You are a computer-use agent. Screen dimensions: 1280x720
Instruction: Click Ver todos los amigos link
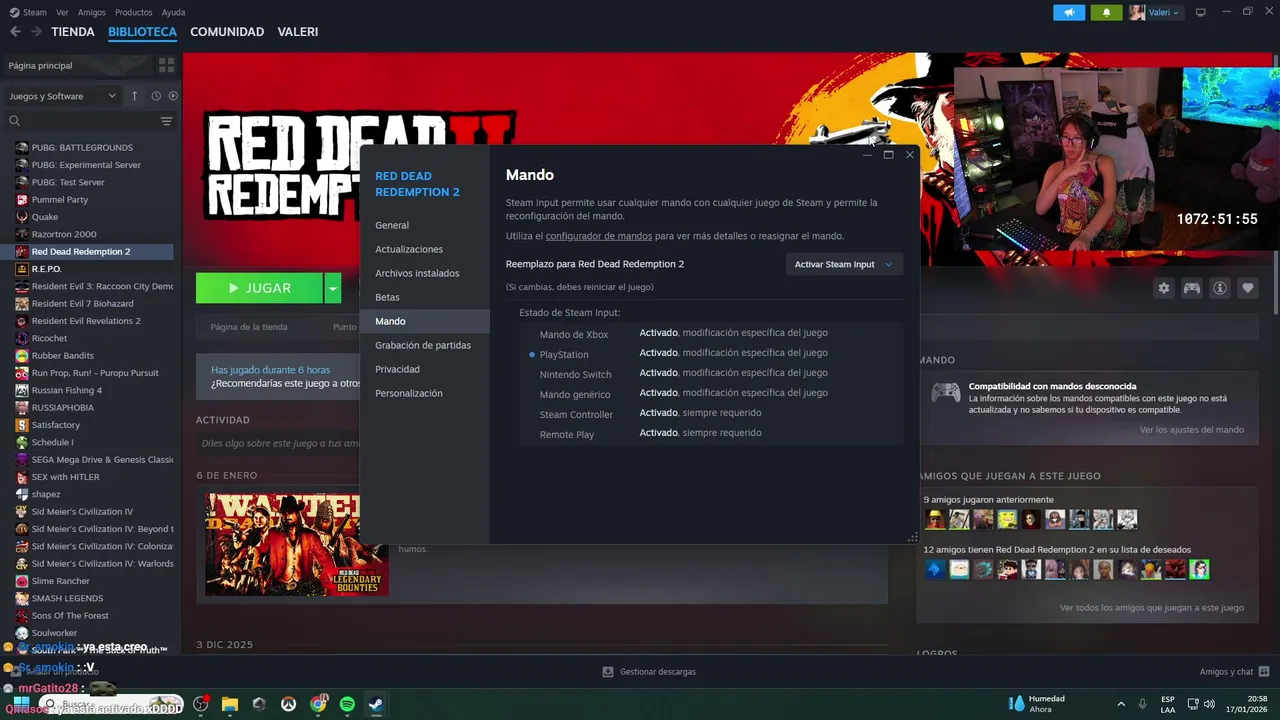(x=1152, y=608)
